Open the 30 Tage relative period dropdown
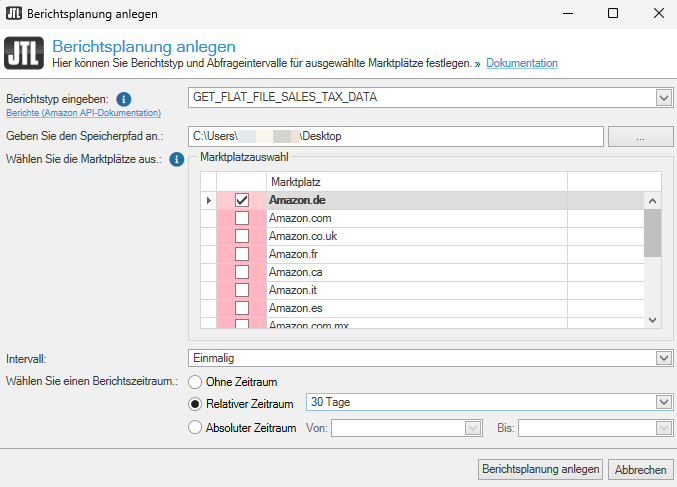Screen dimensions: 677x487 pos(663,402)
